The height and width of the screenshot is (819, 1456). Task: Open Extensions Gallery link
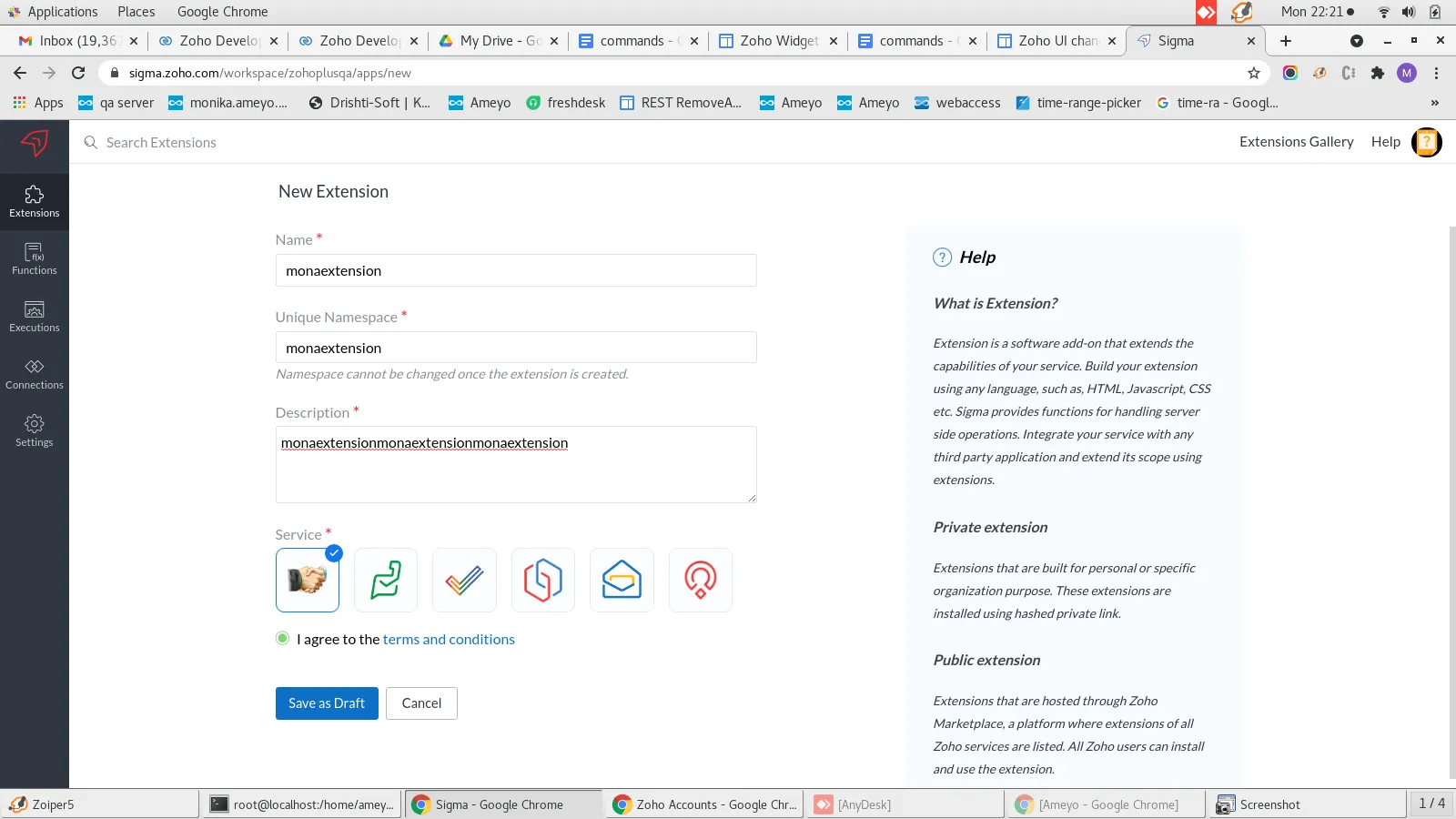click(1296, 142)
